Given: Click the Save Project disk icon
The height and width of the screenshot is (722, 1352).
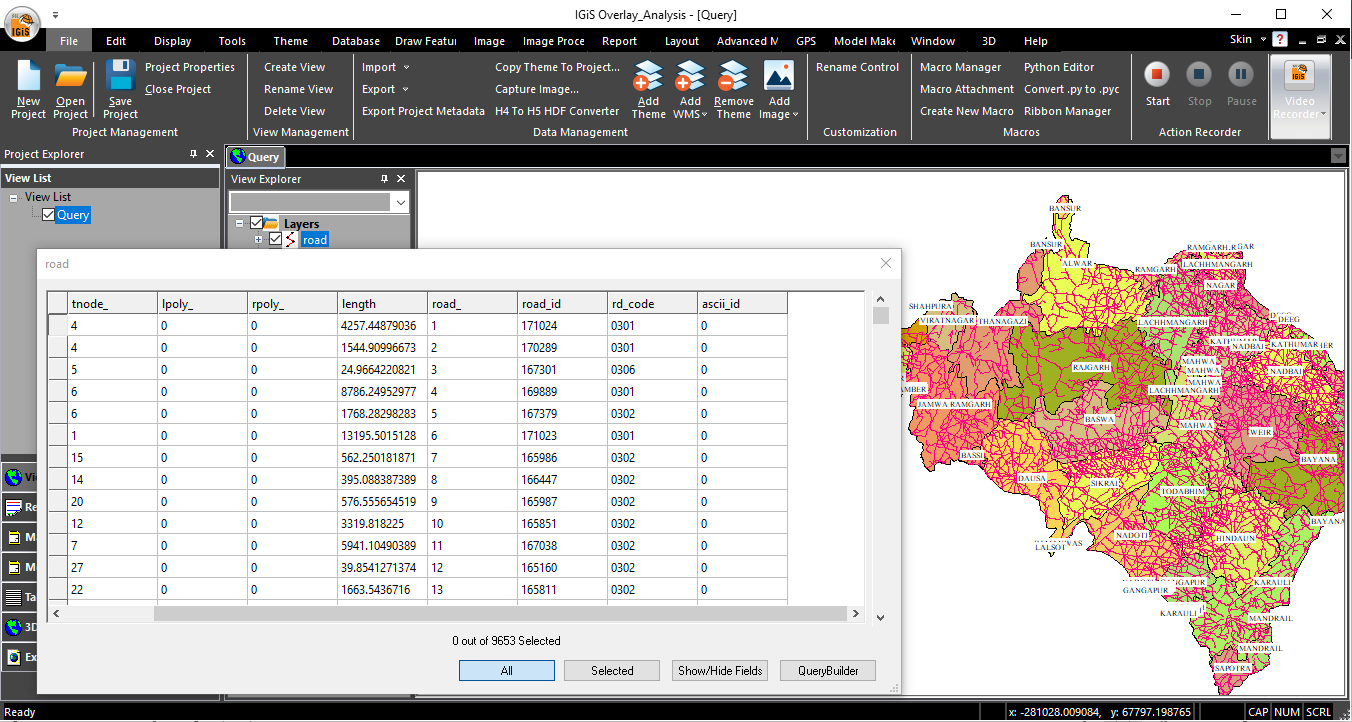Looking at the screenshot, I should click(120, 77).
